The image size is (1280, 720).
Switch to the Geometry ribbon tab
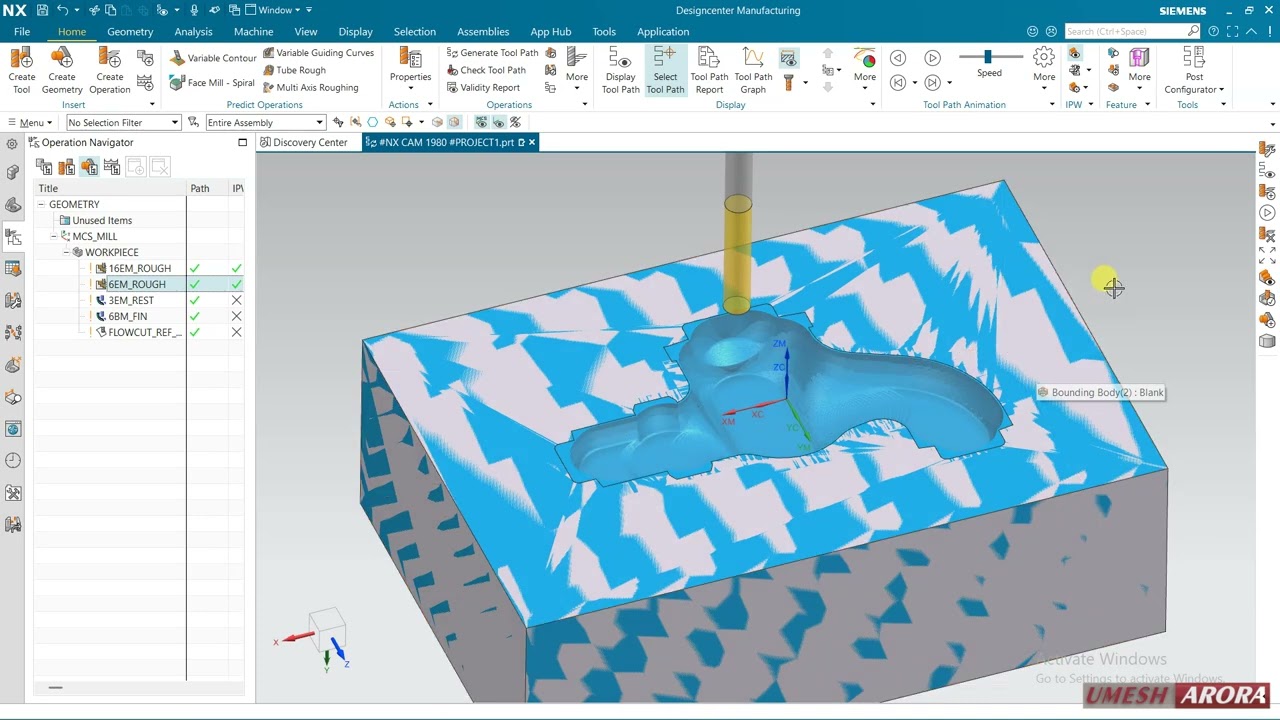[130, 31]
